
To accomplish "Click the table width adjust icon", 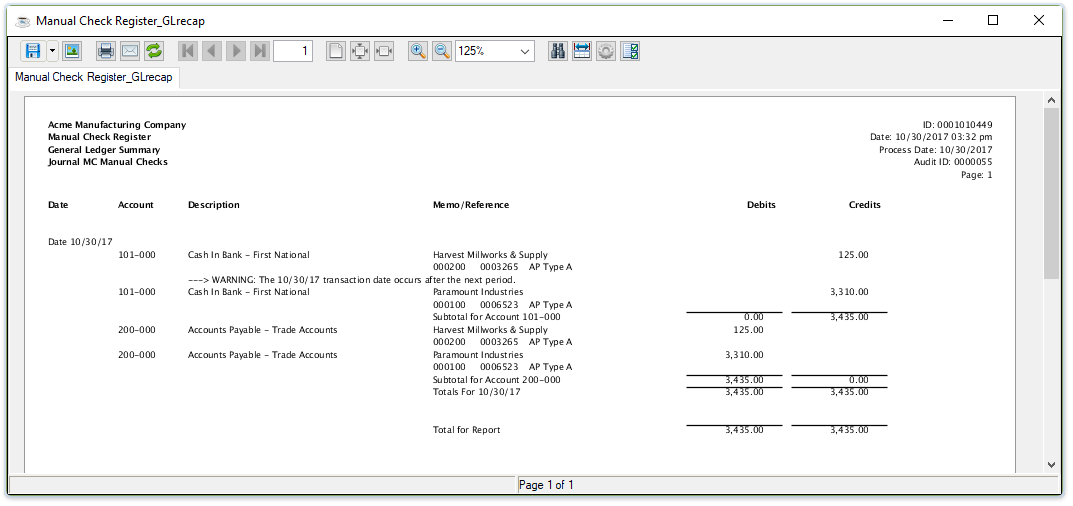I will 582,51.
